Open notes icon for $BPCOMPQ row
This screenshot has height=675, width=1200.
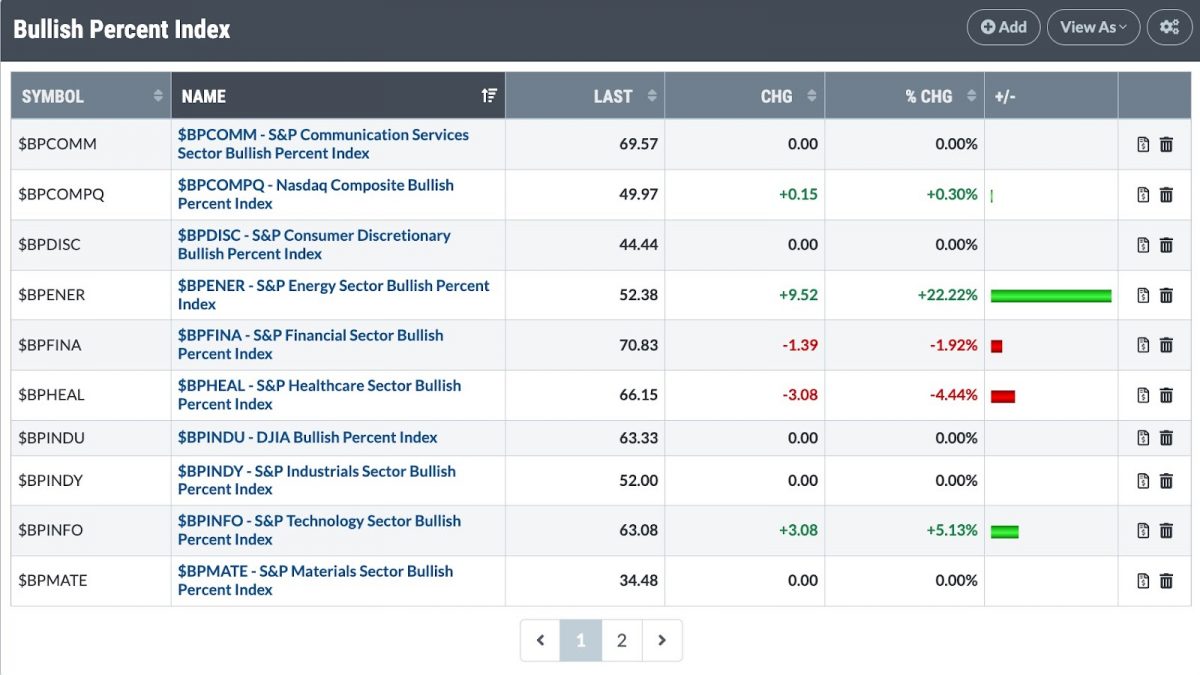point(1143,195)
